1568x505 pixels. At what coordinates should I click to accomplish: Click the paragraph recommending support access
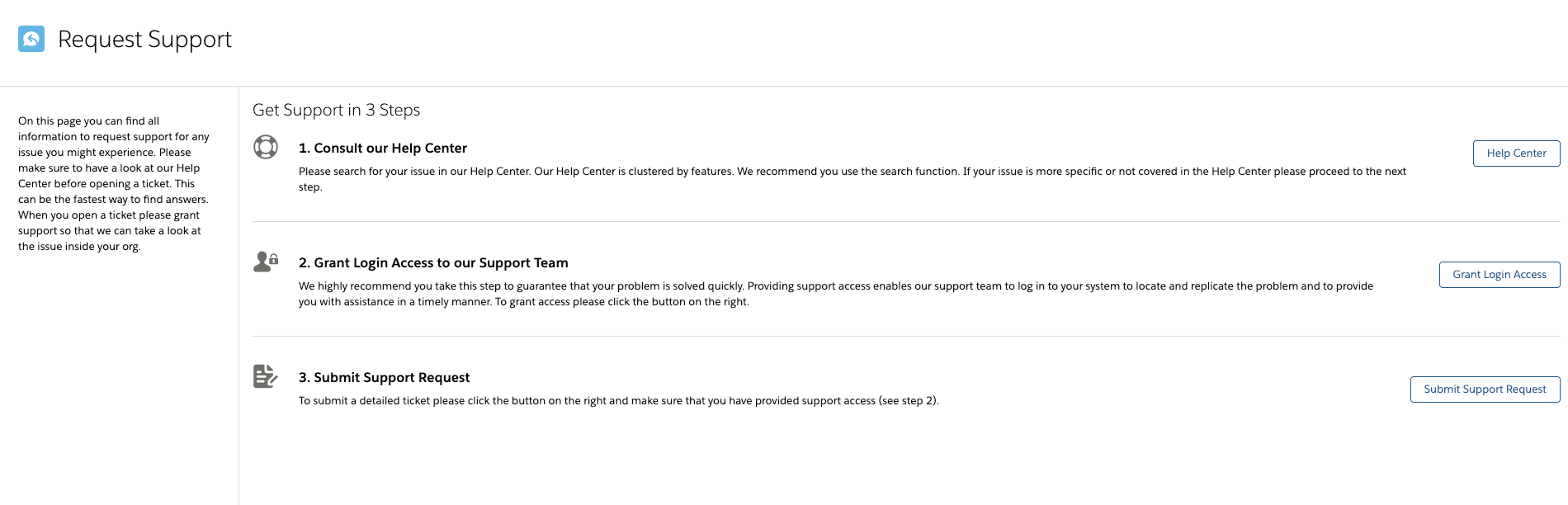pyautogui.click(x=836, y=294)
